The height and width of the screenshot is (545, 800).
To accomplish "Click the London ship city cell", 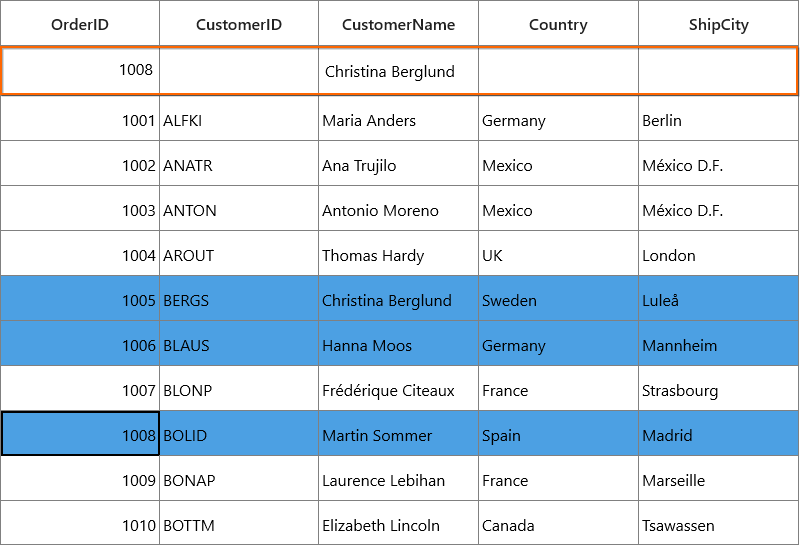I will [718, 255].
